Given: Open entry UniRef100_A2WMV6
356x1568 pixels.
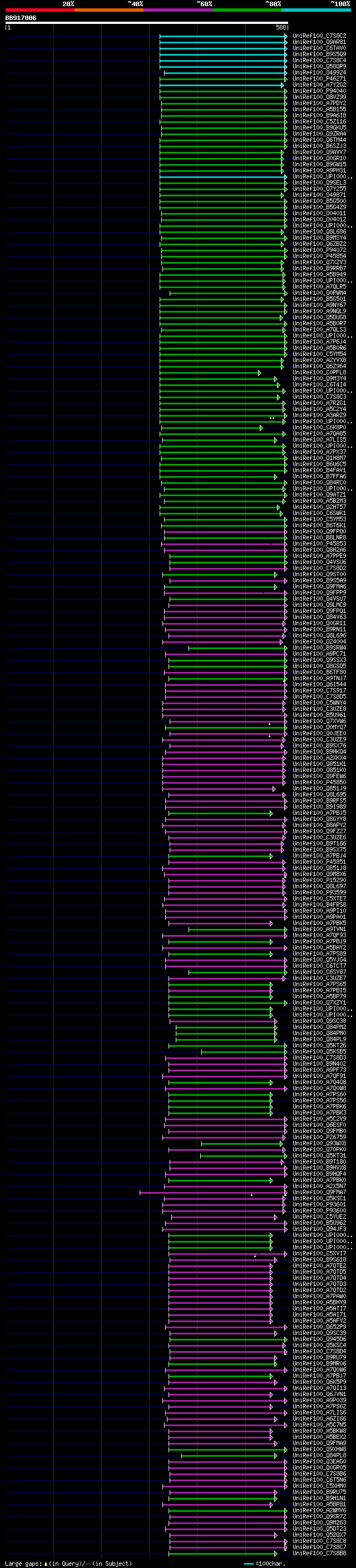Looking at the screenshot, I should pos(319,1510).
